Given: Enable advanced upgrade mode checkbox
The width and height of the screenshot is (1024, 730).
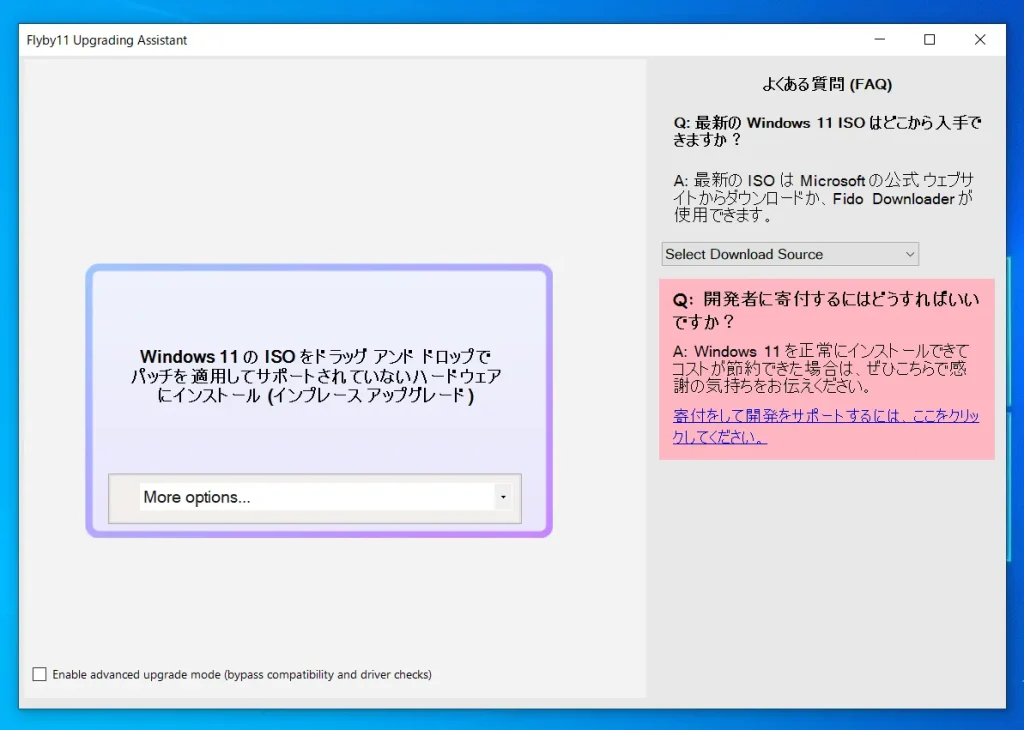Looking at the screenshot, I should point(40,674).
